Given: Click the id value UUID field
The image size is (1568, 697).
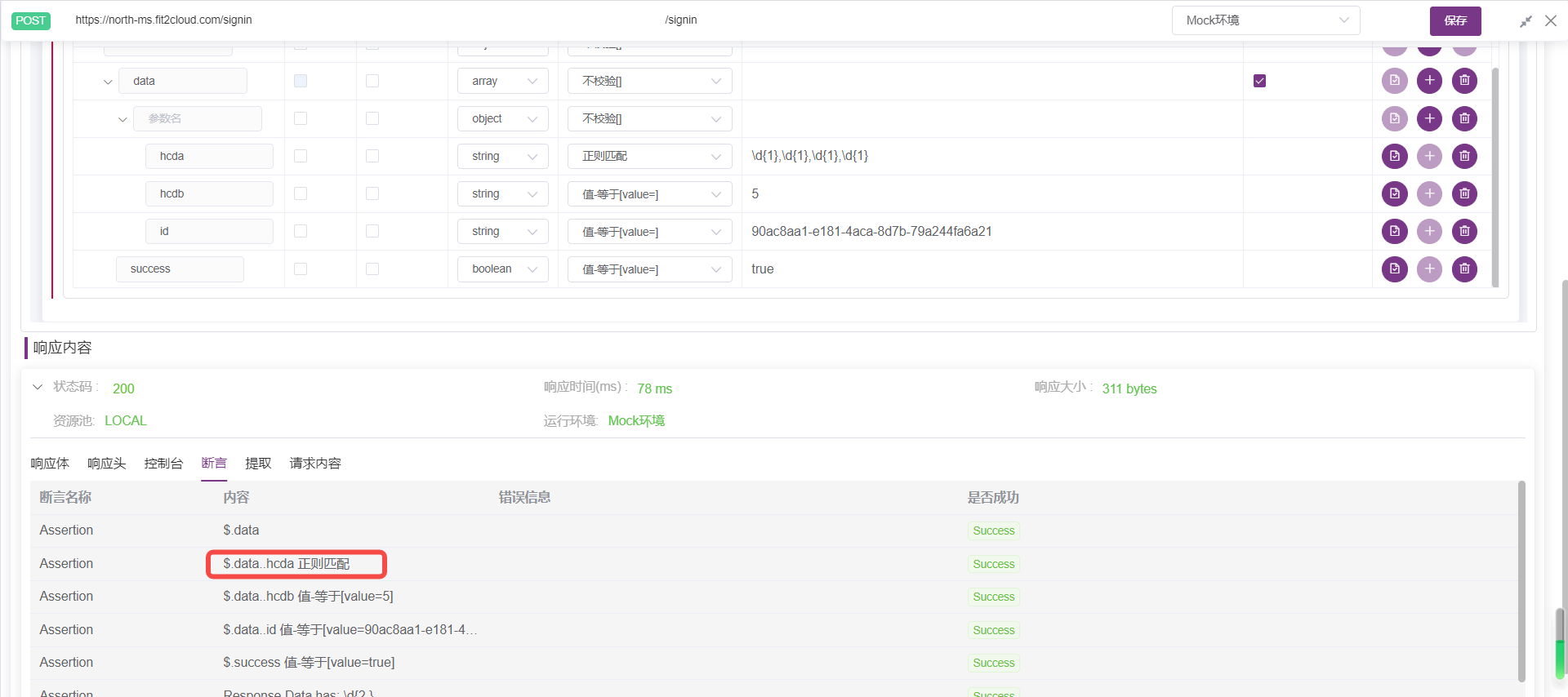Looking at the screenshot, I should tap(992, 231).
